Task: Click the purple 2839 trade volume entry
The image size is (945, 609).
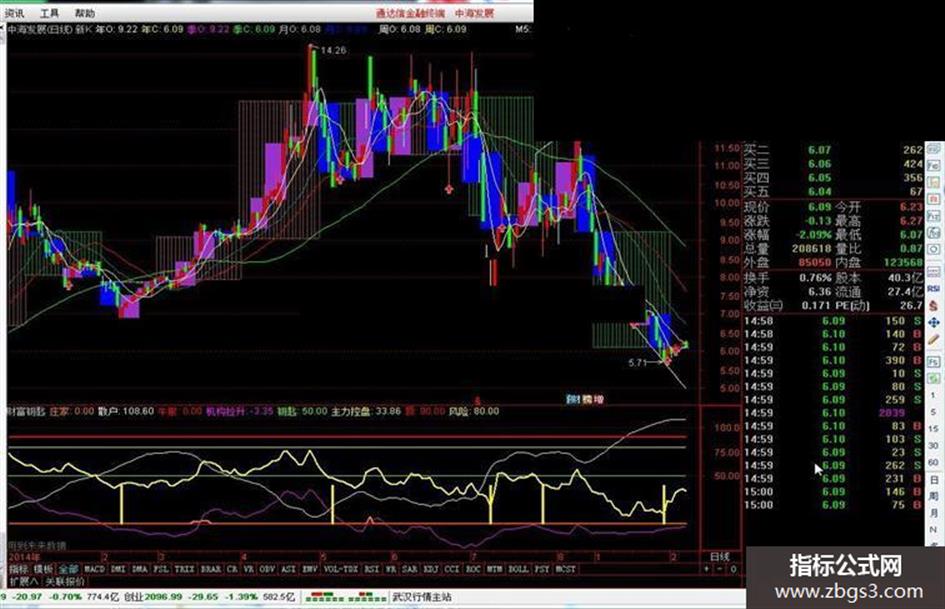Action: 891,413
